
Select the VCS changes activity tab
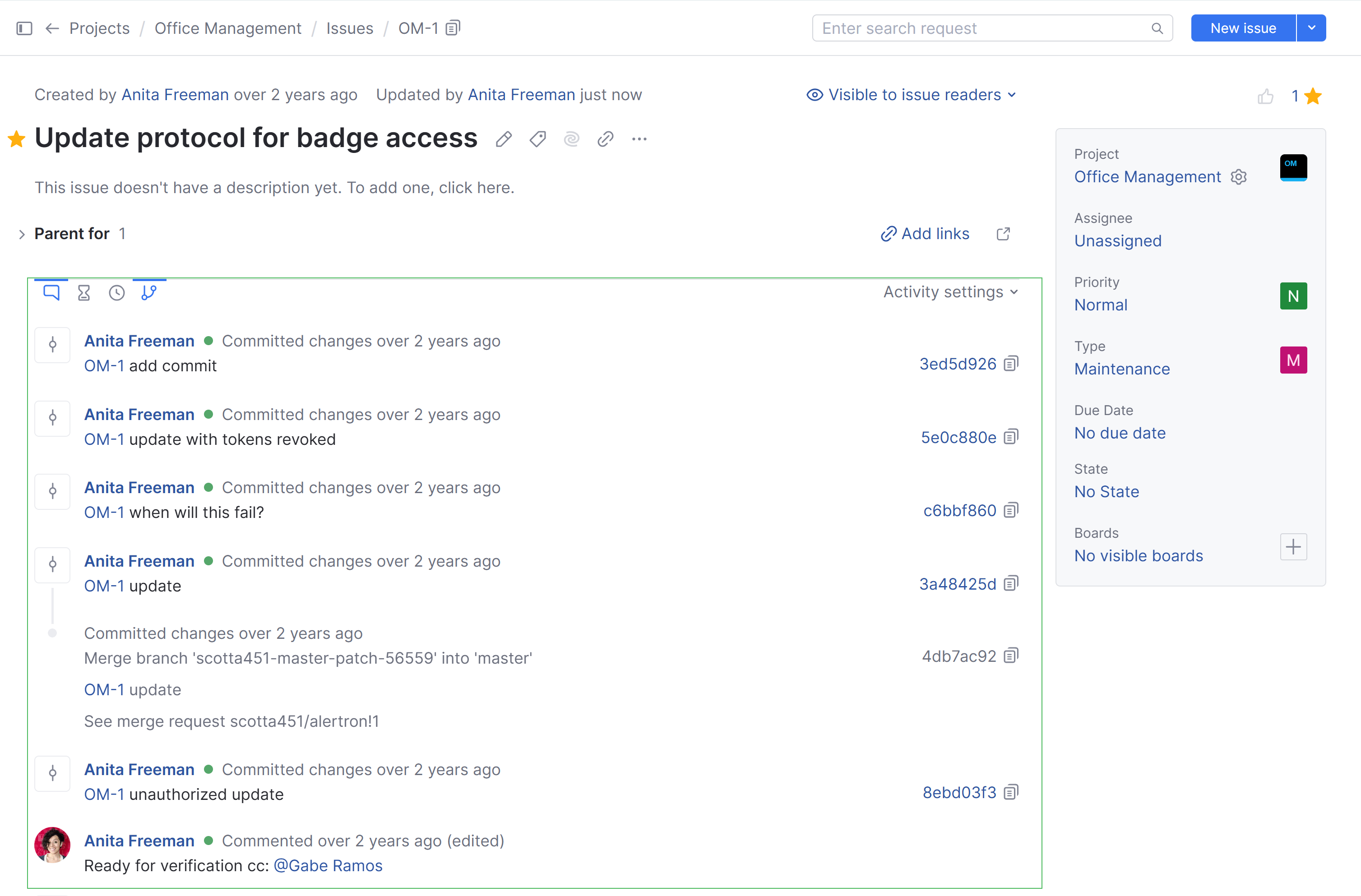coord(148,293)
